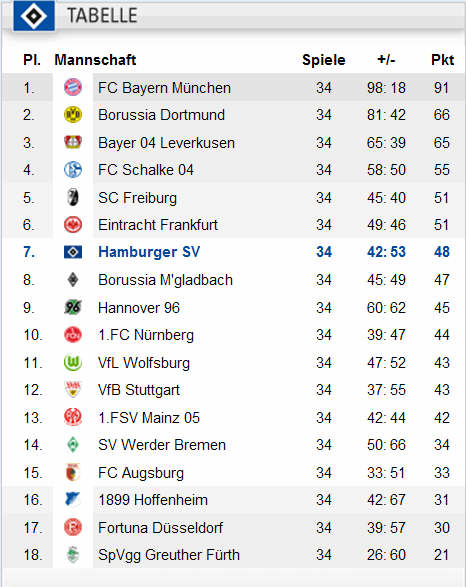Open the Hamburger SV team link
This screenshot has height=587, width=466.
pos(149,252)
